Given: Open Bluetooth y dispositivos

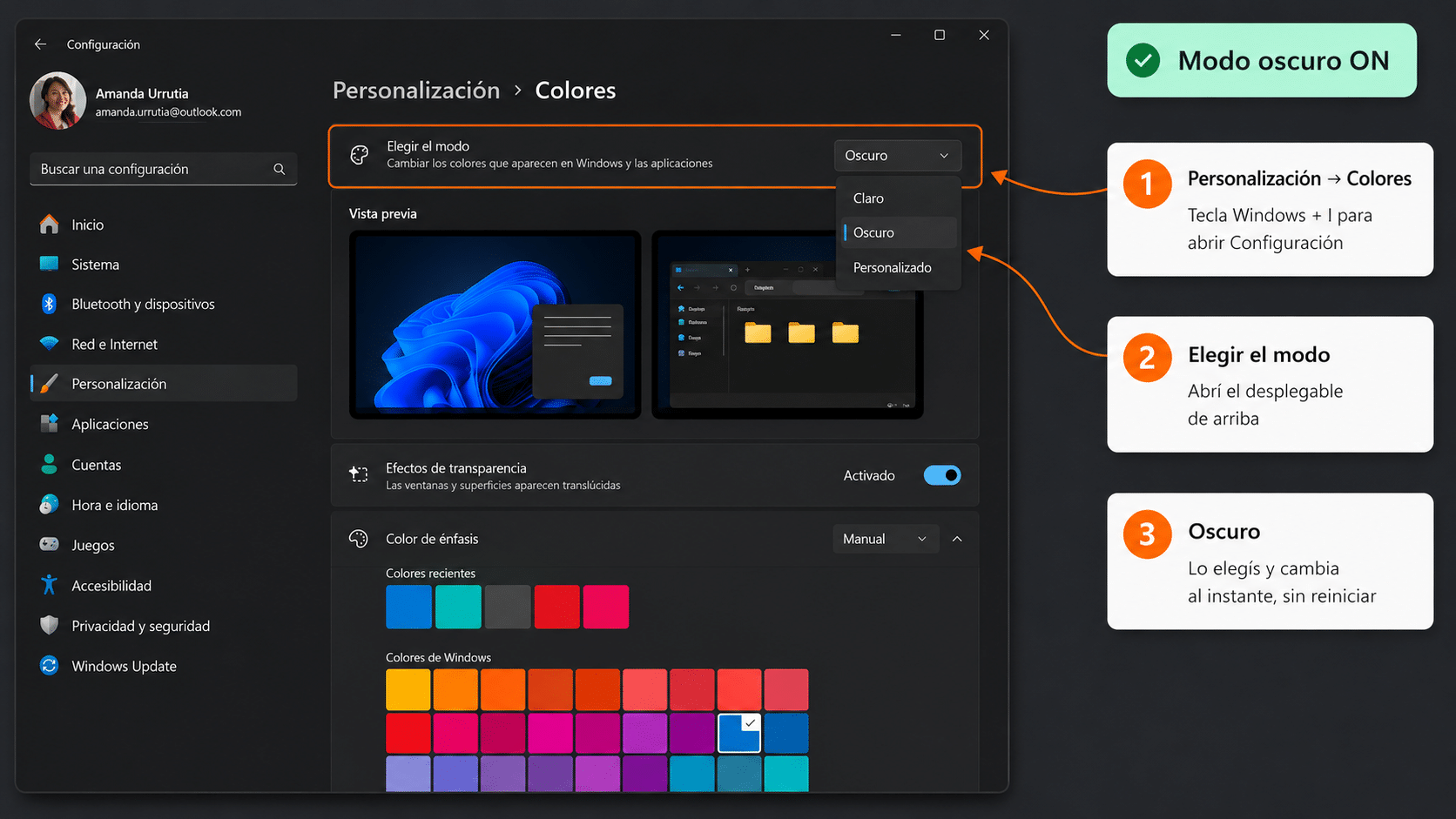Looking at the screenshot, I should pyautogui.click(x=164, y=304).
